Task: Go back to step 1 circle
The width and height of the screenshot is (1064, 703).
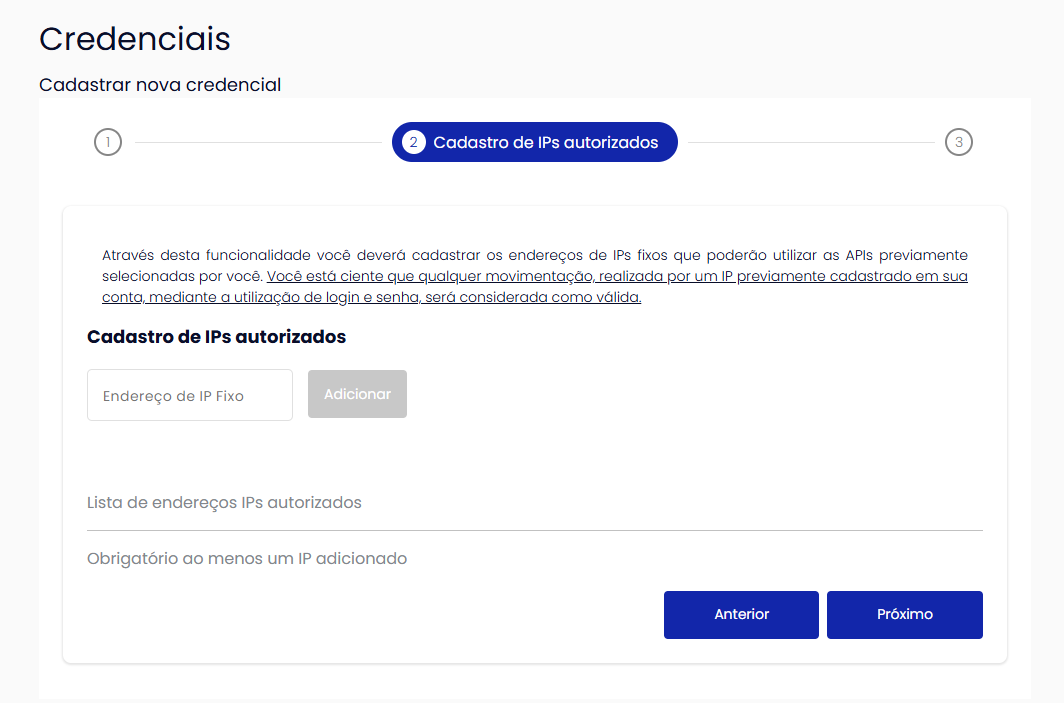Action: tap(108, 142)
